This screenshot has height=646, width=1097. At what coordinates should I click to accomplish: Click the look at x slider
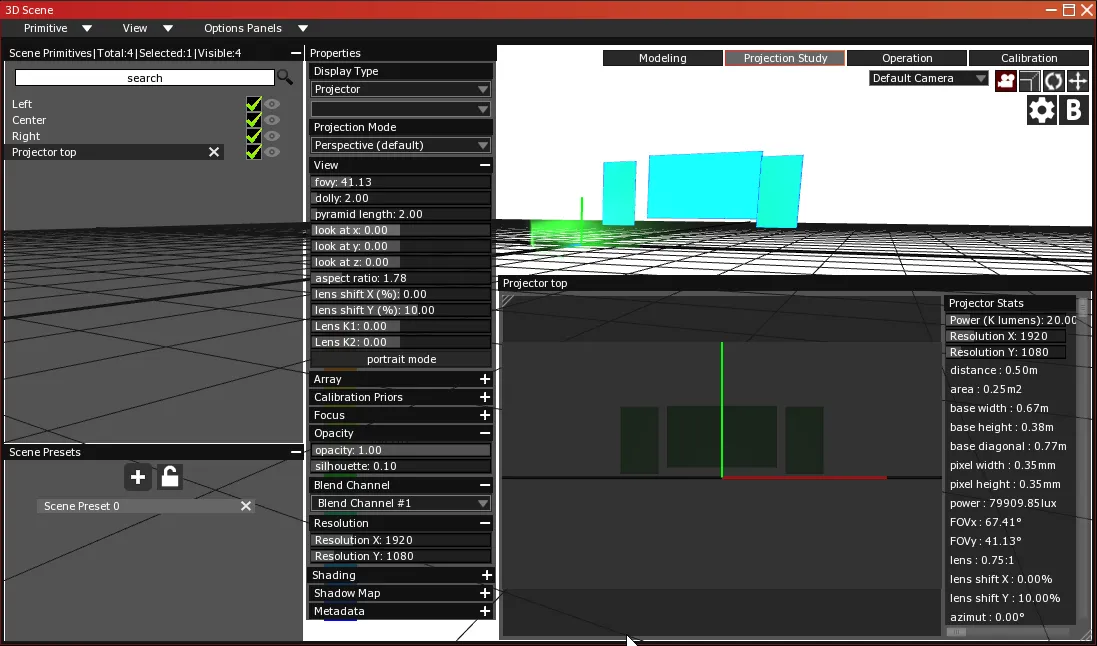point(401,230)
